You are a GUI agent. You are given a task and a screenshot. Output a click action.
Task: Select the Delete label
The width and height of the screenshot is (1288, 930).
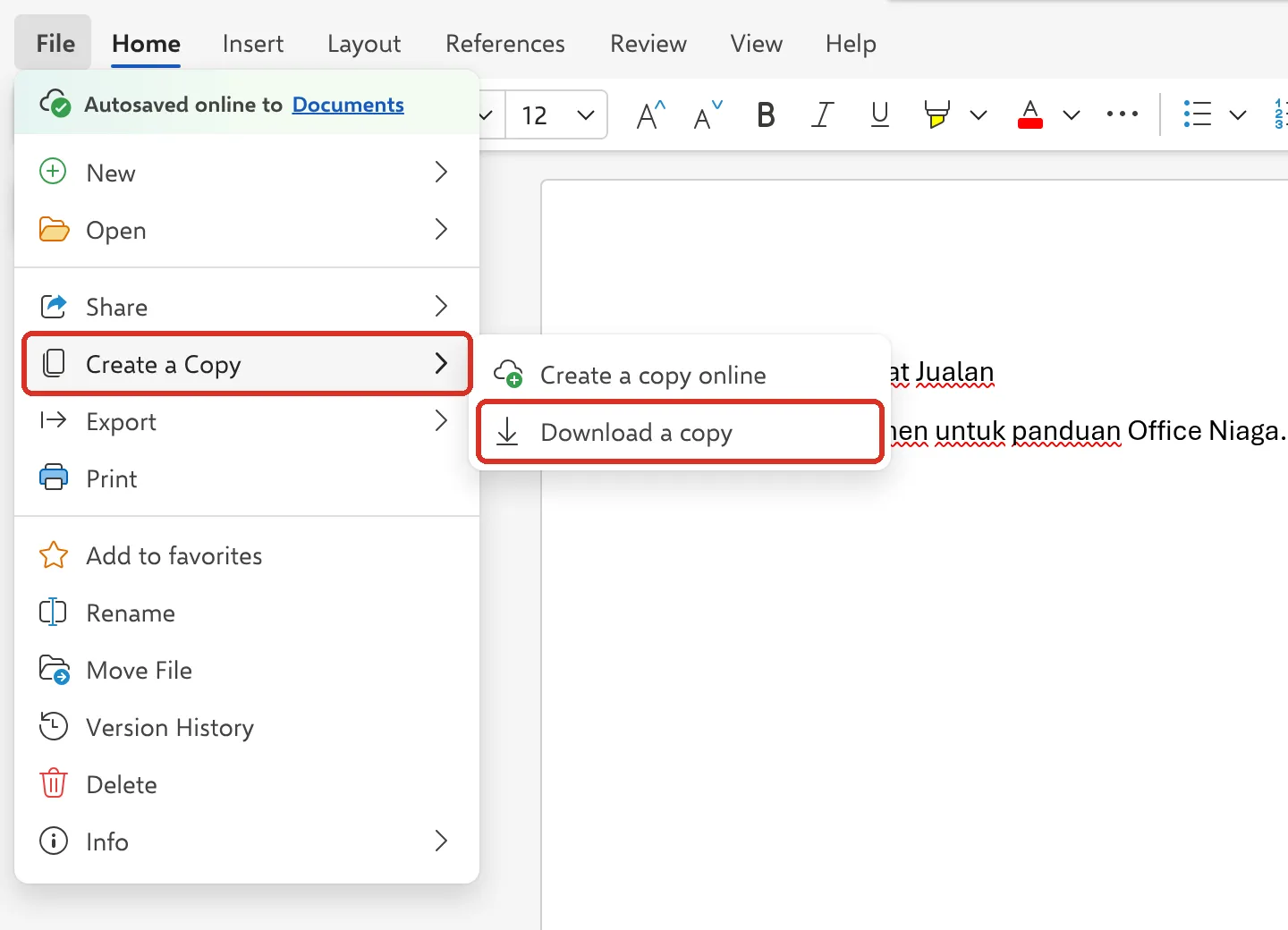coord(122,784)
